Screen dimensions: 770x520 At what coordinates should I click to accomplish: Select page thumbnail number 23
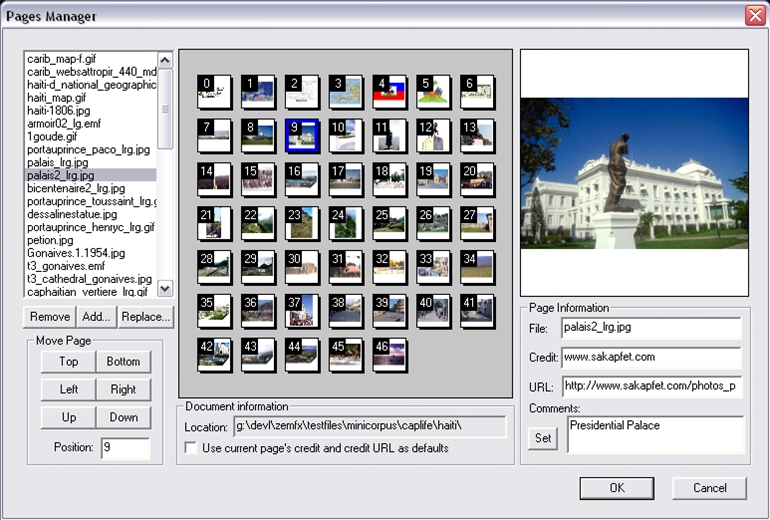[302, 224]
